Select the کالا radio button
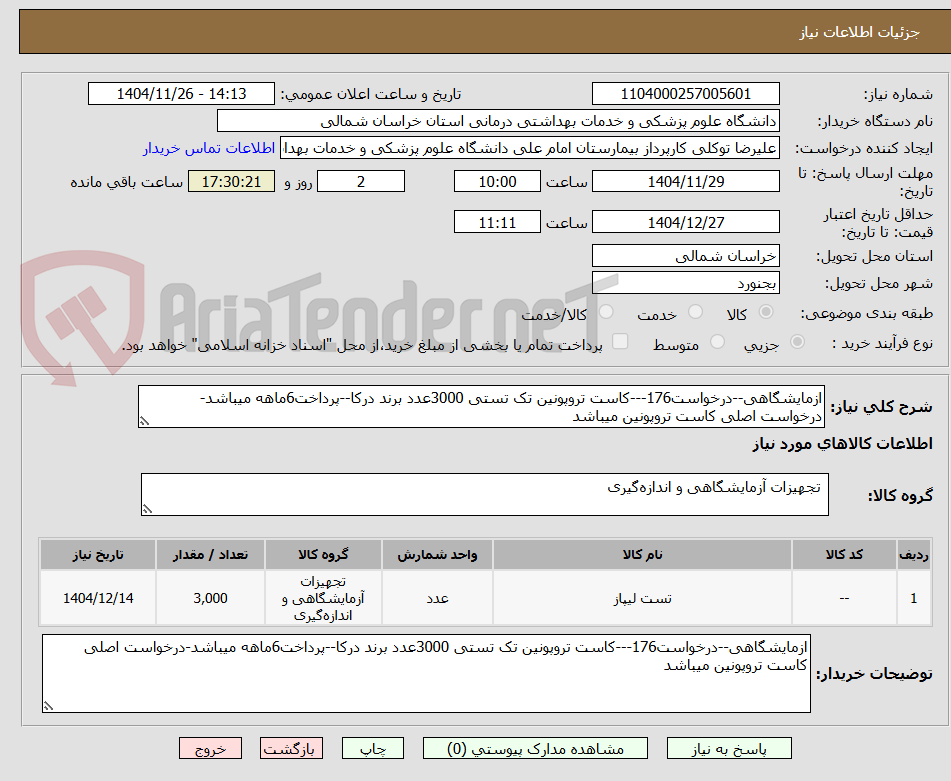Image resolution: width=951 pixels, height=781 pixels. [766, 312]
